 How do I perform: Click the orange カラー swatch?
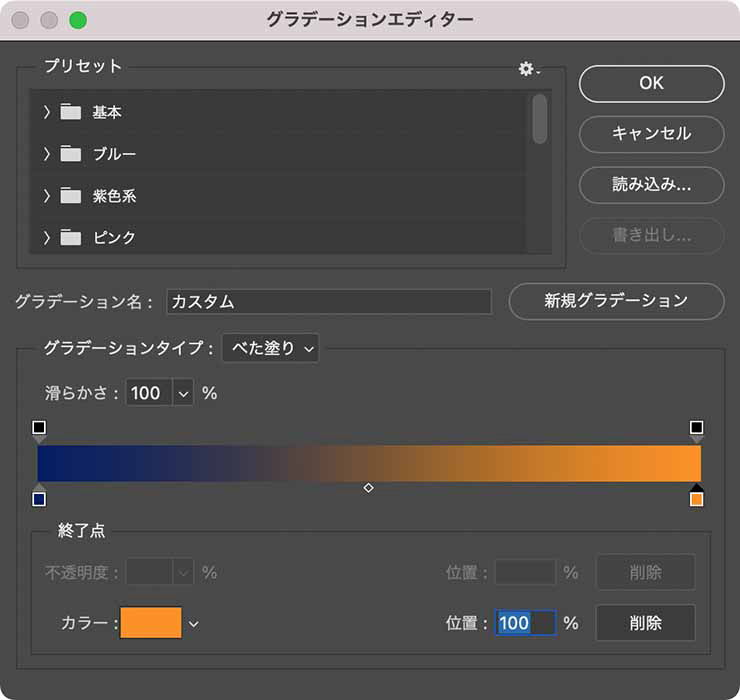point(151,623)
